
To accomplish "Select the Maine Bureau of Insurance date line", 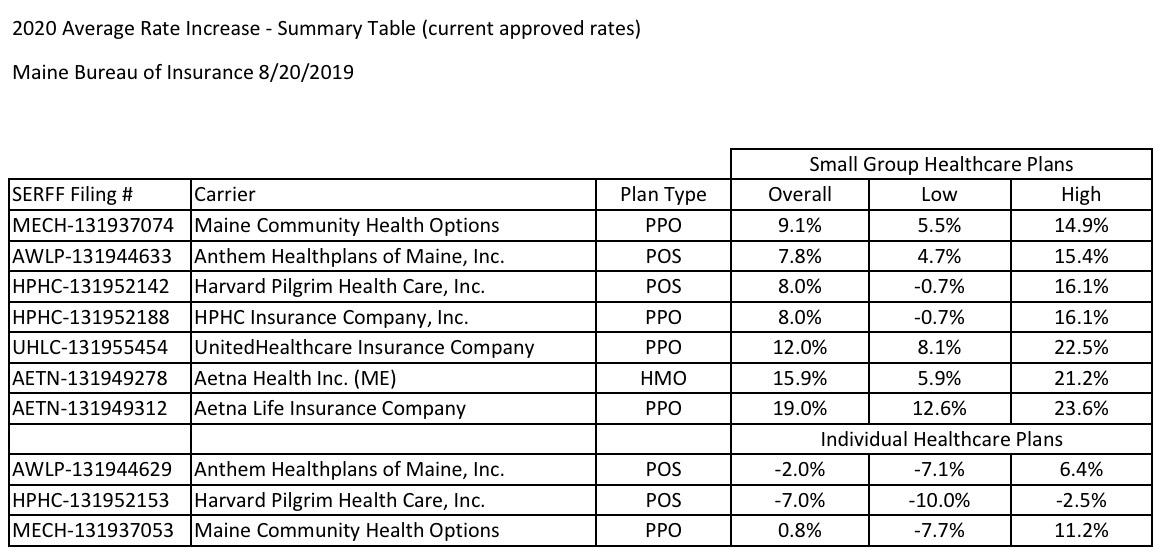I will [x=183, y=72].
